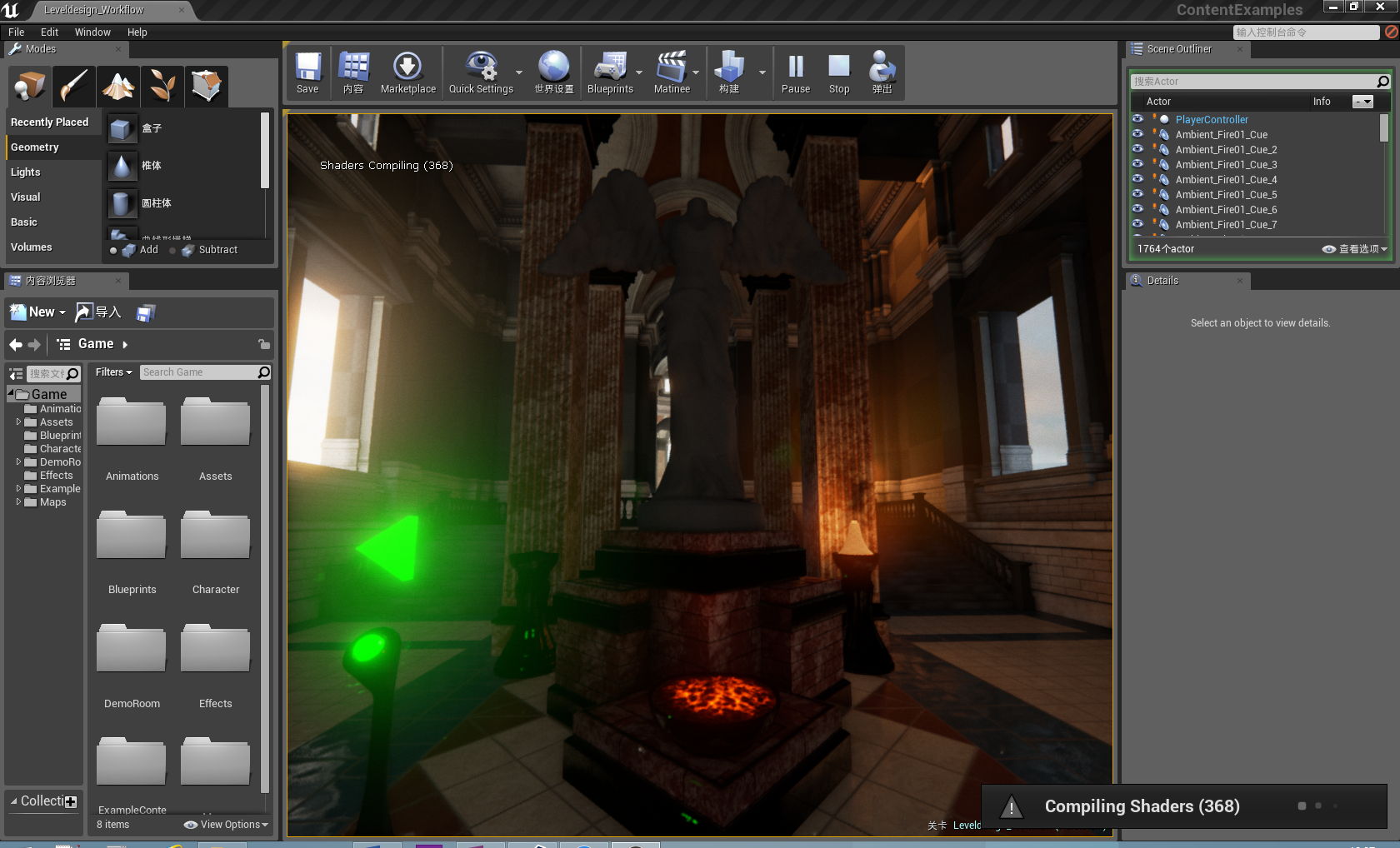This screenshot has width=1400, height=848.
Task: Toggle visibility of Ambient_Fire01_Cue_2
Action: pyautogui.click(x=1137, y=149)
